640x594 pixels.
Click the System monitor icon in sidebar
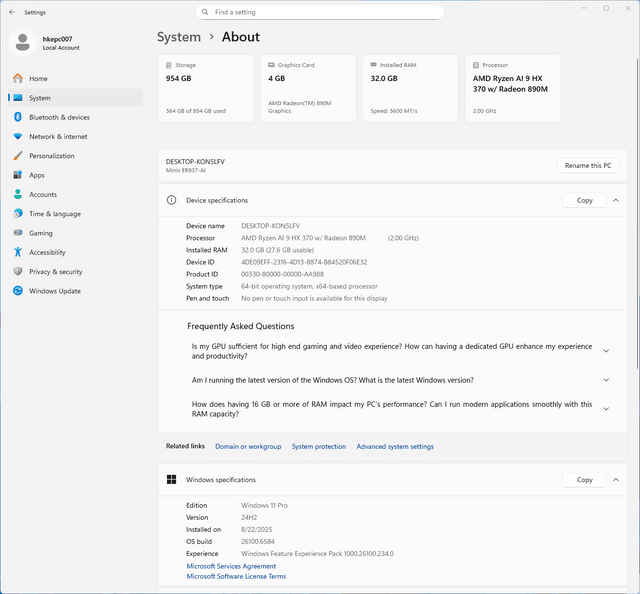coord(18,98)
